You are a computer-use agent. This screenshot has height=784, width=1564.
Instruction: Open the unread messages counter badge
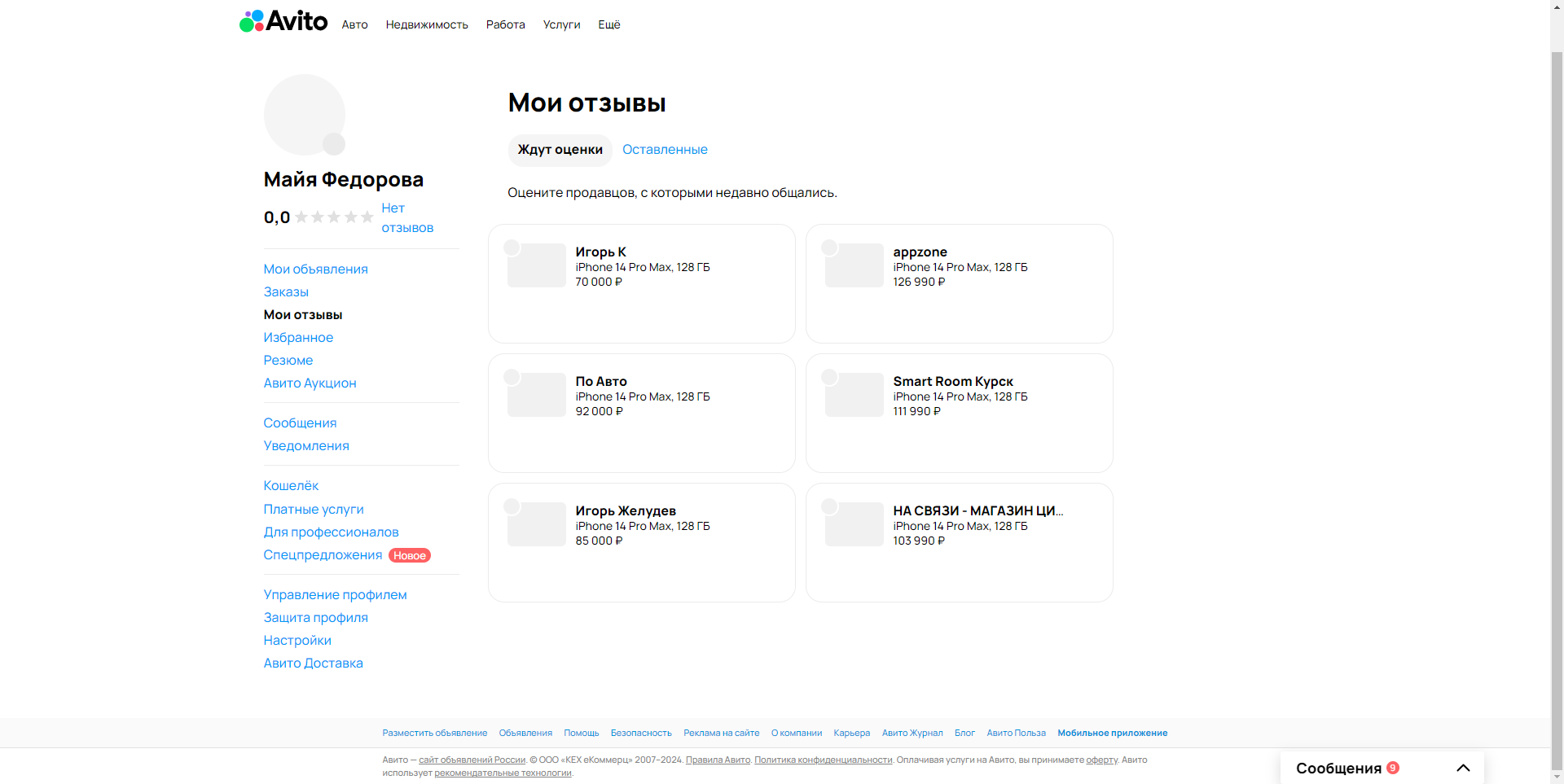pos(1393,768)
